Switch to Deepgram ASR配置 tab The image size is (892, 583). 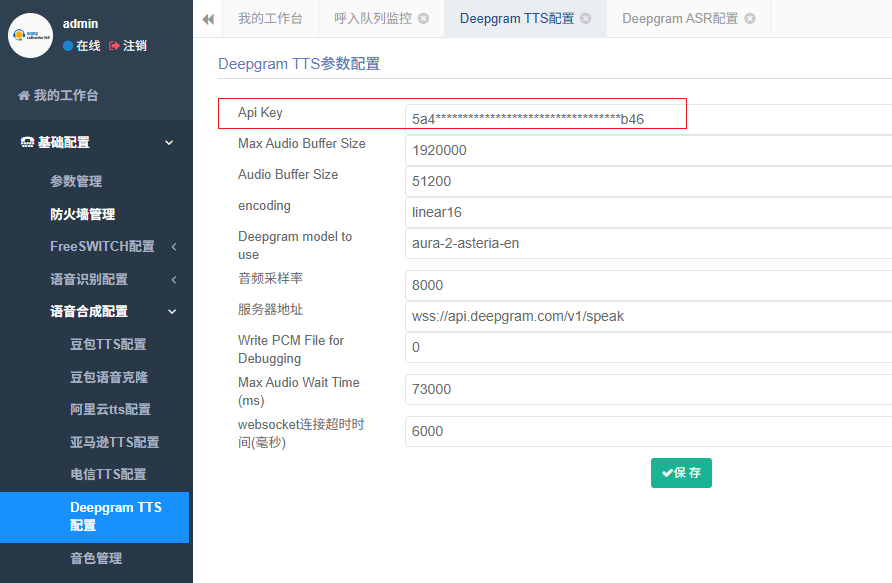tap(680, 19)
